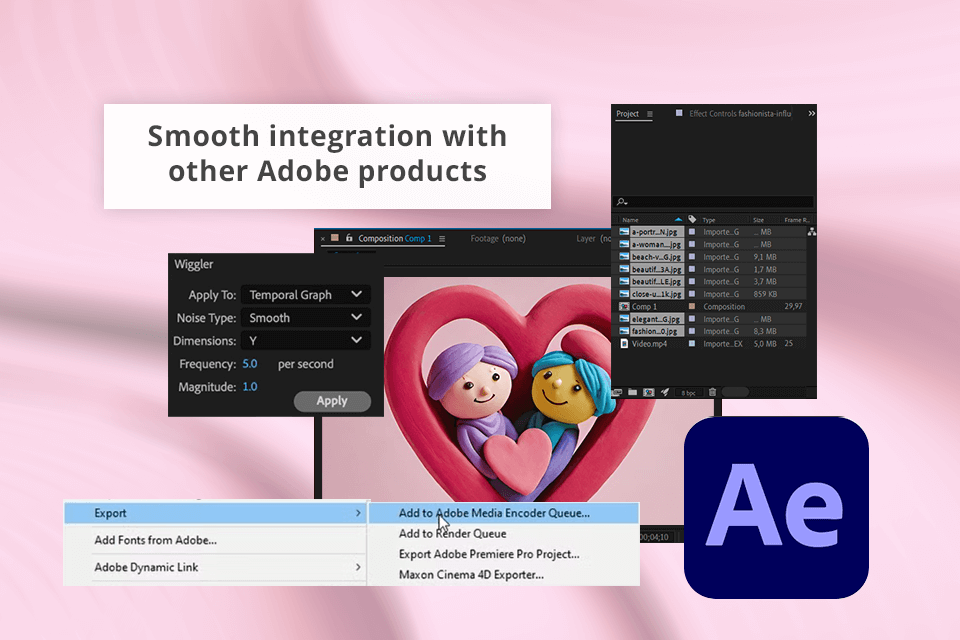Choose Add to Adobe Media Encoder Queue...
Image resolution: width=960 pixels, height=640 pixels.
click(504, 513)
